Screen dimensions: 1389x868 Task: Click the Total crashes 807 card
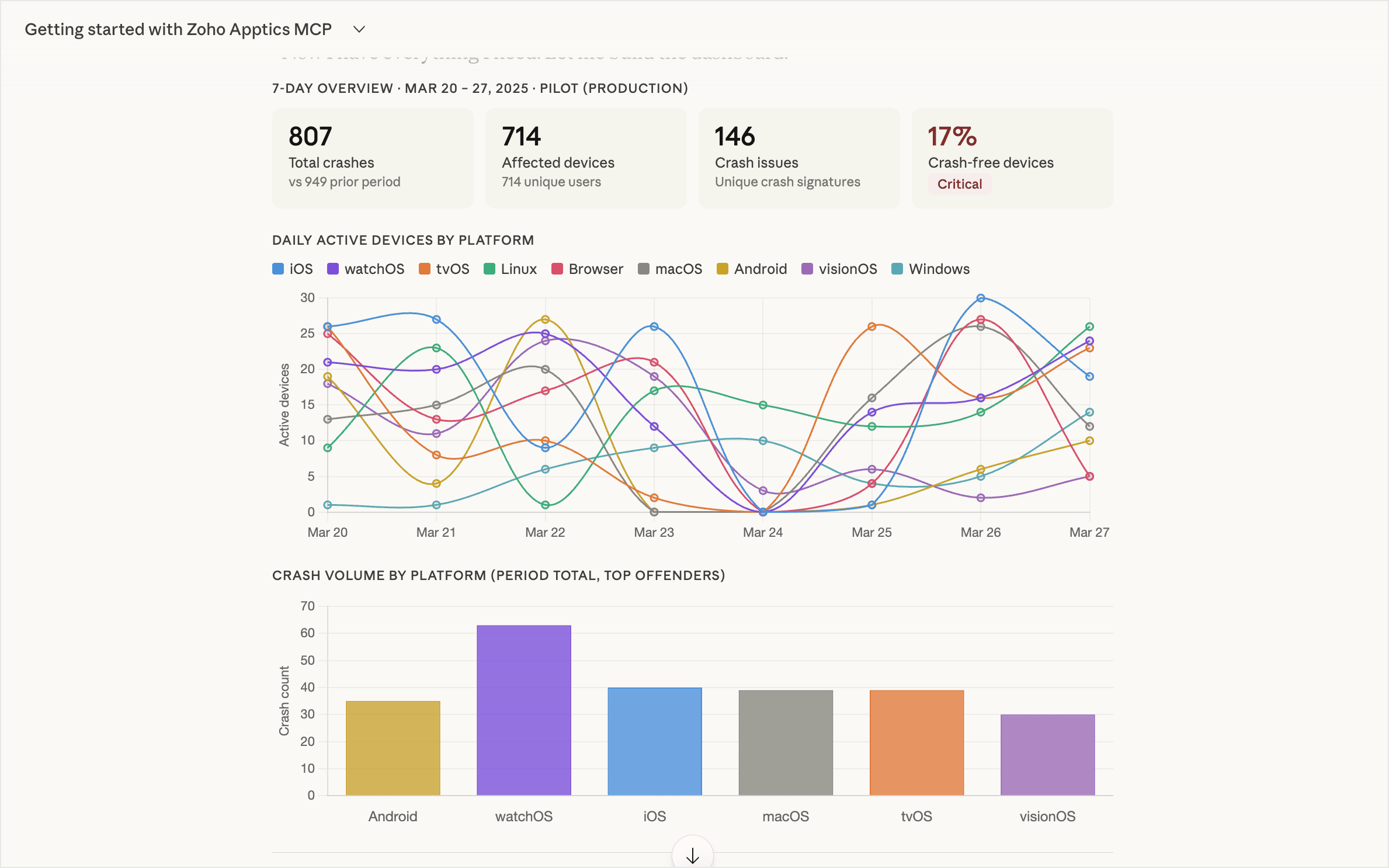click(373, 158)
